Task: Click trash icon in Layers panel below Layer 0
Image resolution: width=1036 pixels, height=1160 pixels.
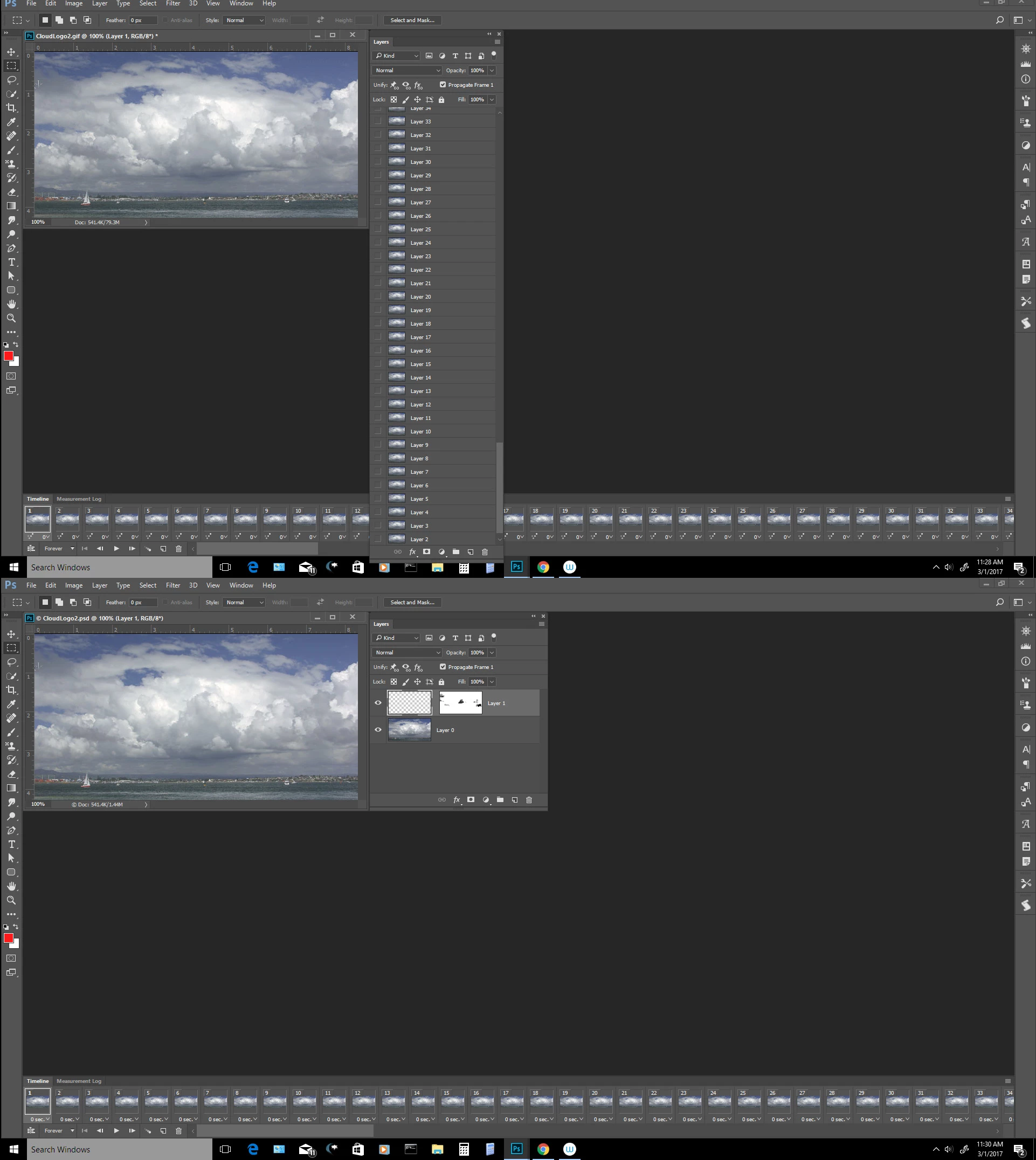Action: (x=529, y=800)
